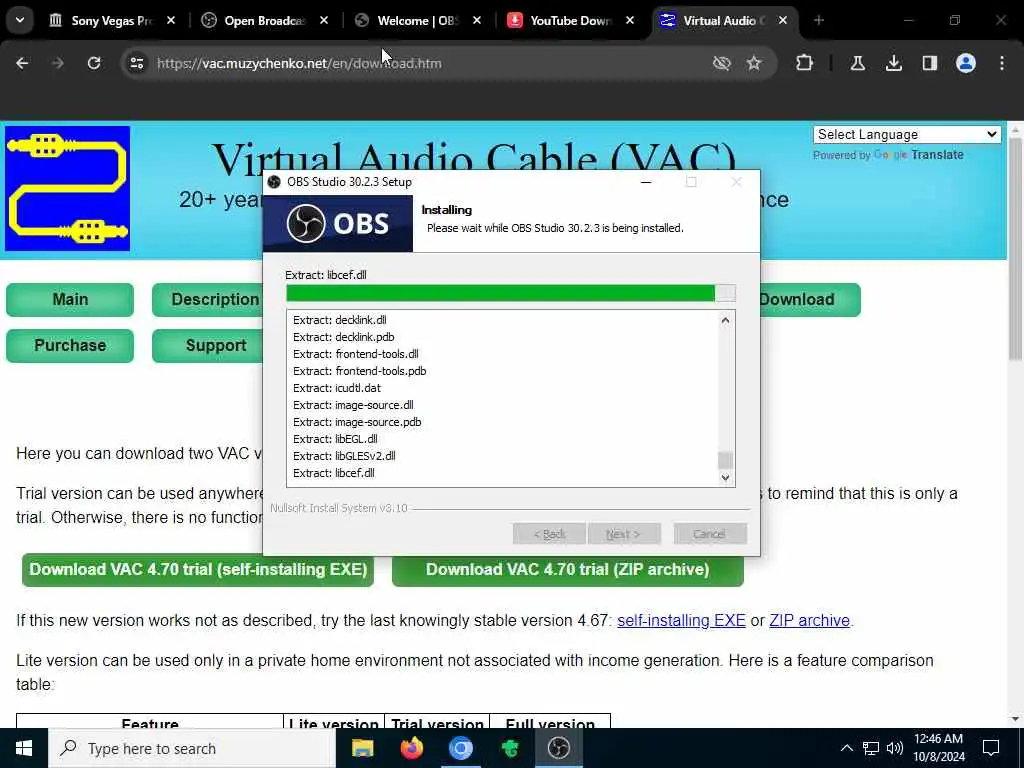Open browser downloads icon
The width and height of the screenshot is (1024, 768).
(x=894, y=63)
